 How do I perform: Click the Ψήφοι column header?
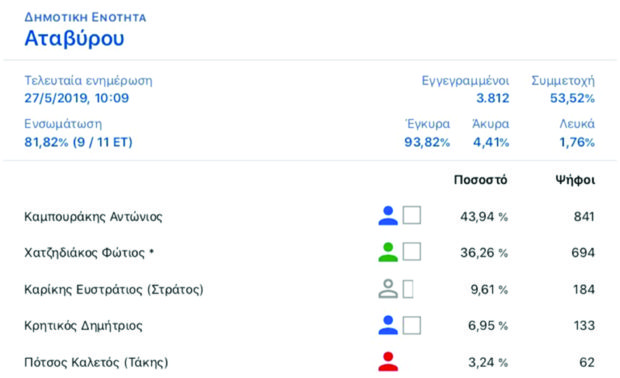[x=575, y=180]
